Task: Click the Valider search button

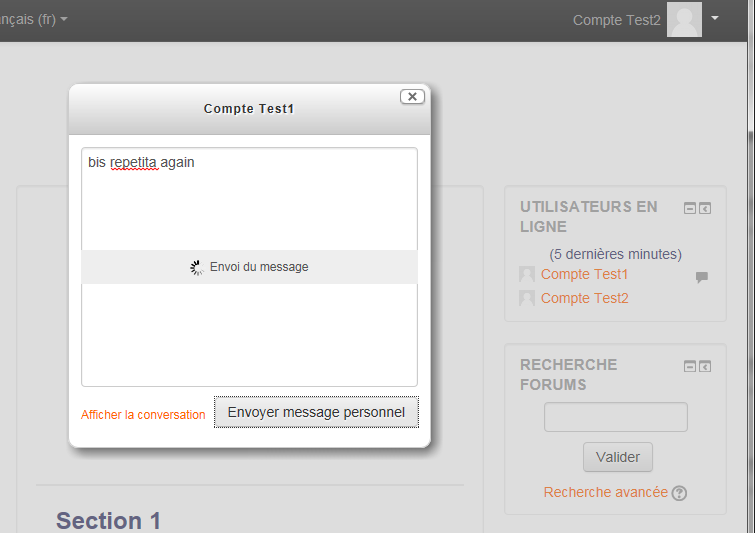Action: coord(618,457)
